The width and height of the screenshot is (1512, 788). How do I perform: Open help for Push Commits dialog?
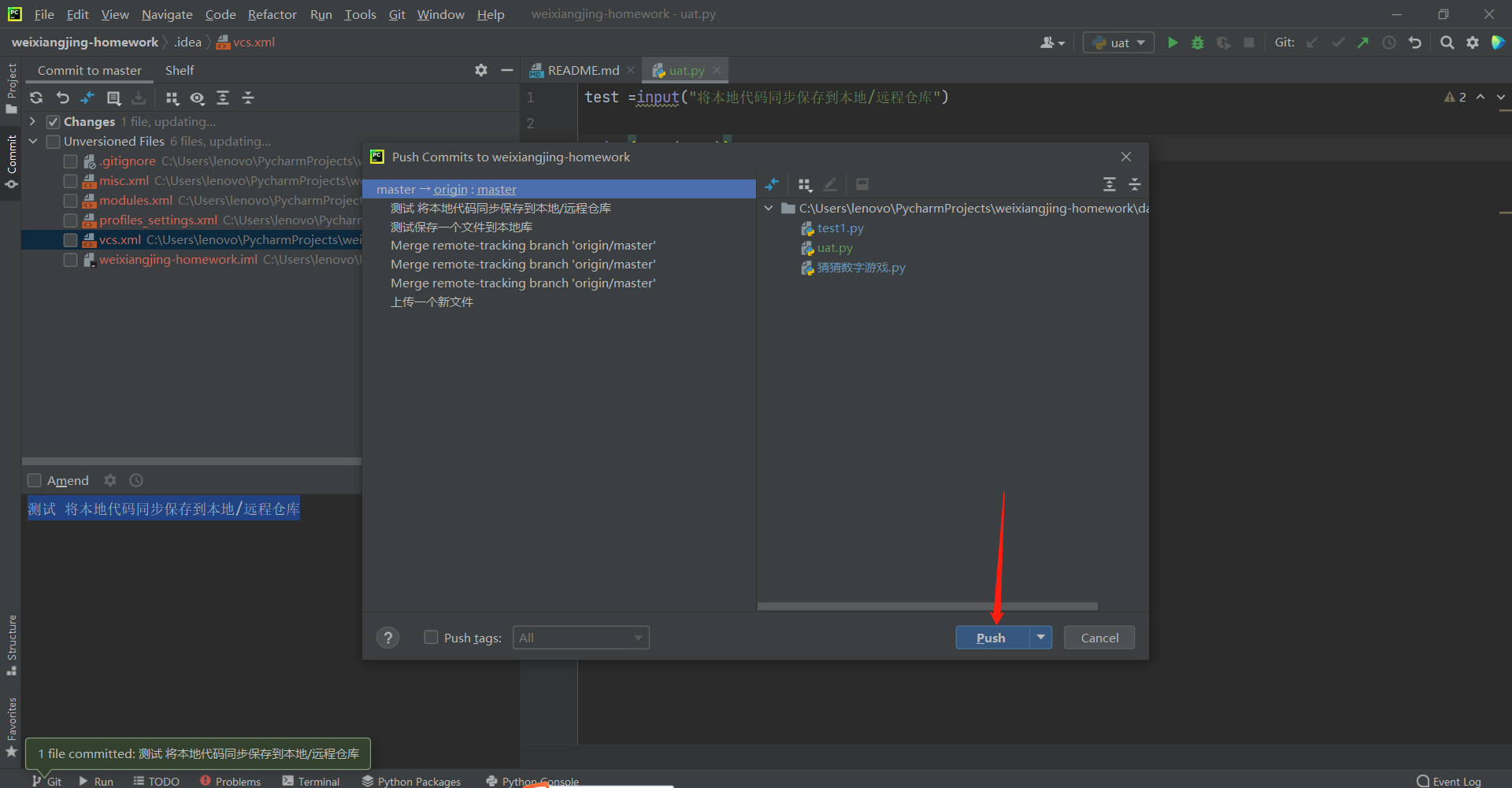click(x=387, y=638)
